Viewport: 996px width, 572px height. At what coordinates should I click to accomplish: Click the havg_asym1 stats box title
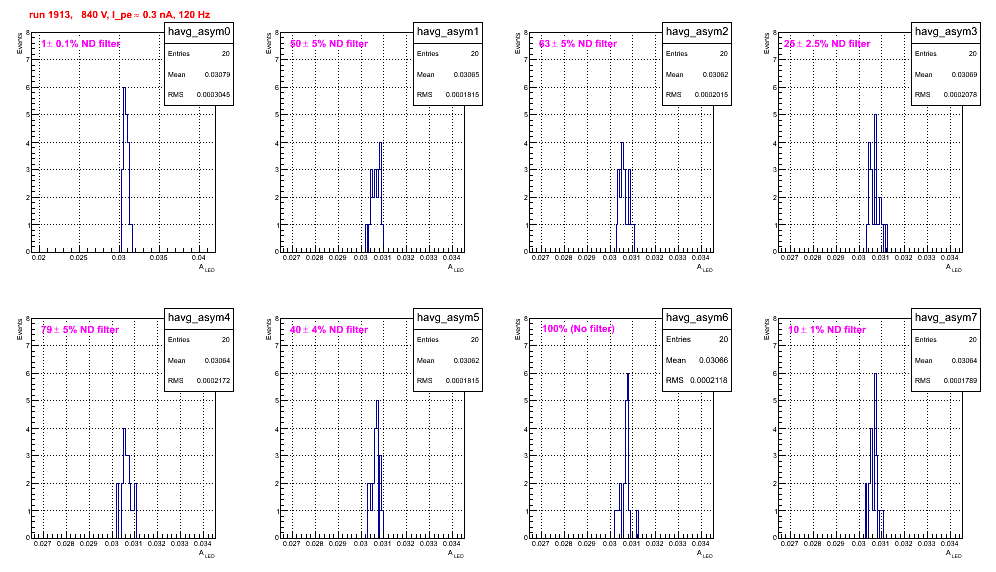click(x=448, y=32)
